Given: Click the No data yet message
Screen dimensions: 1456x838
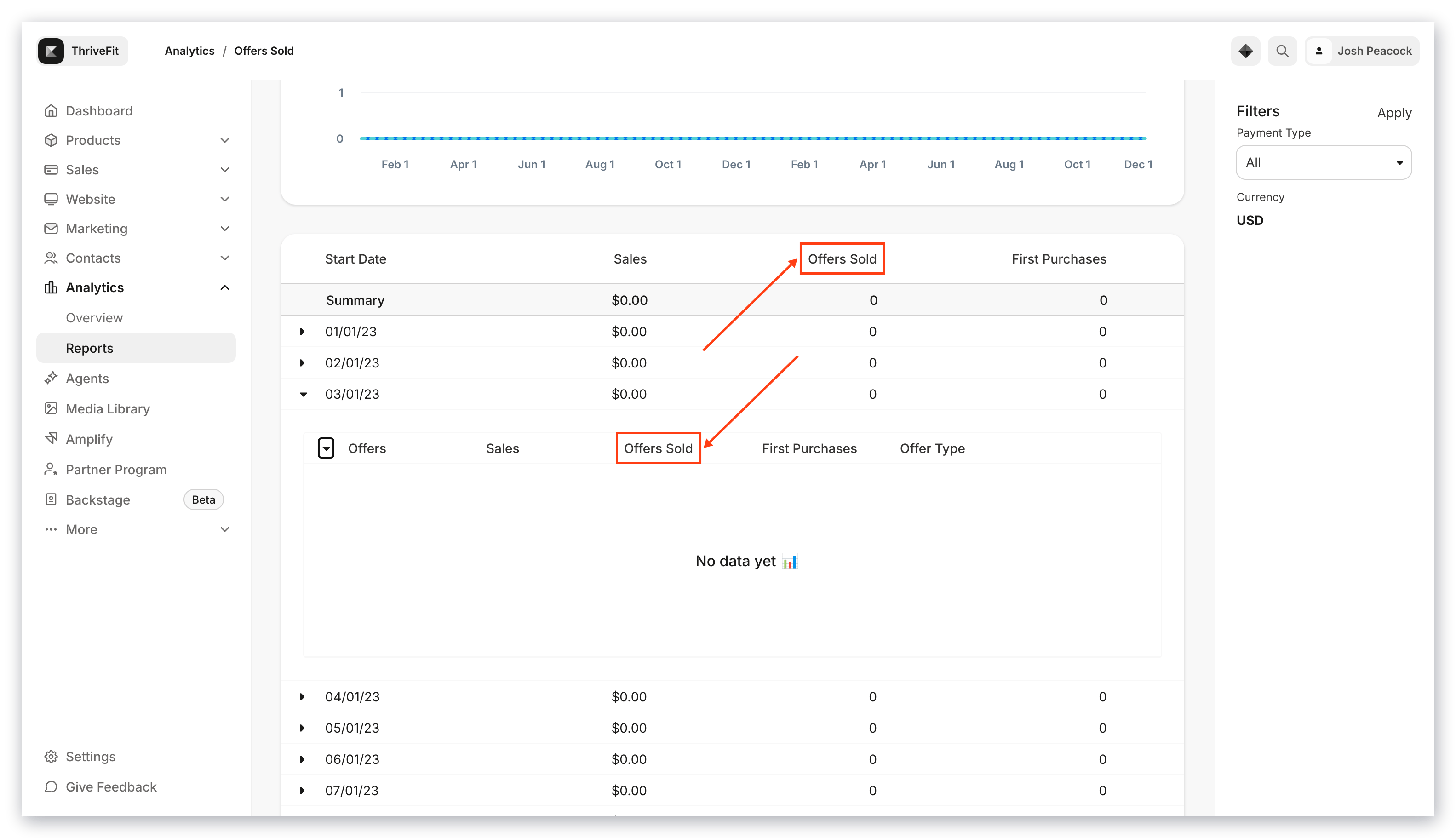Looking at the screenshot, I should click(746, 561).
